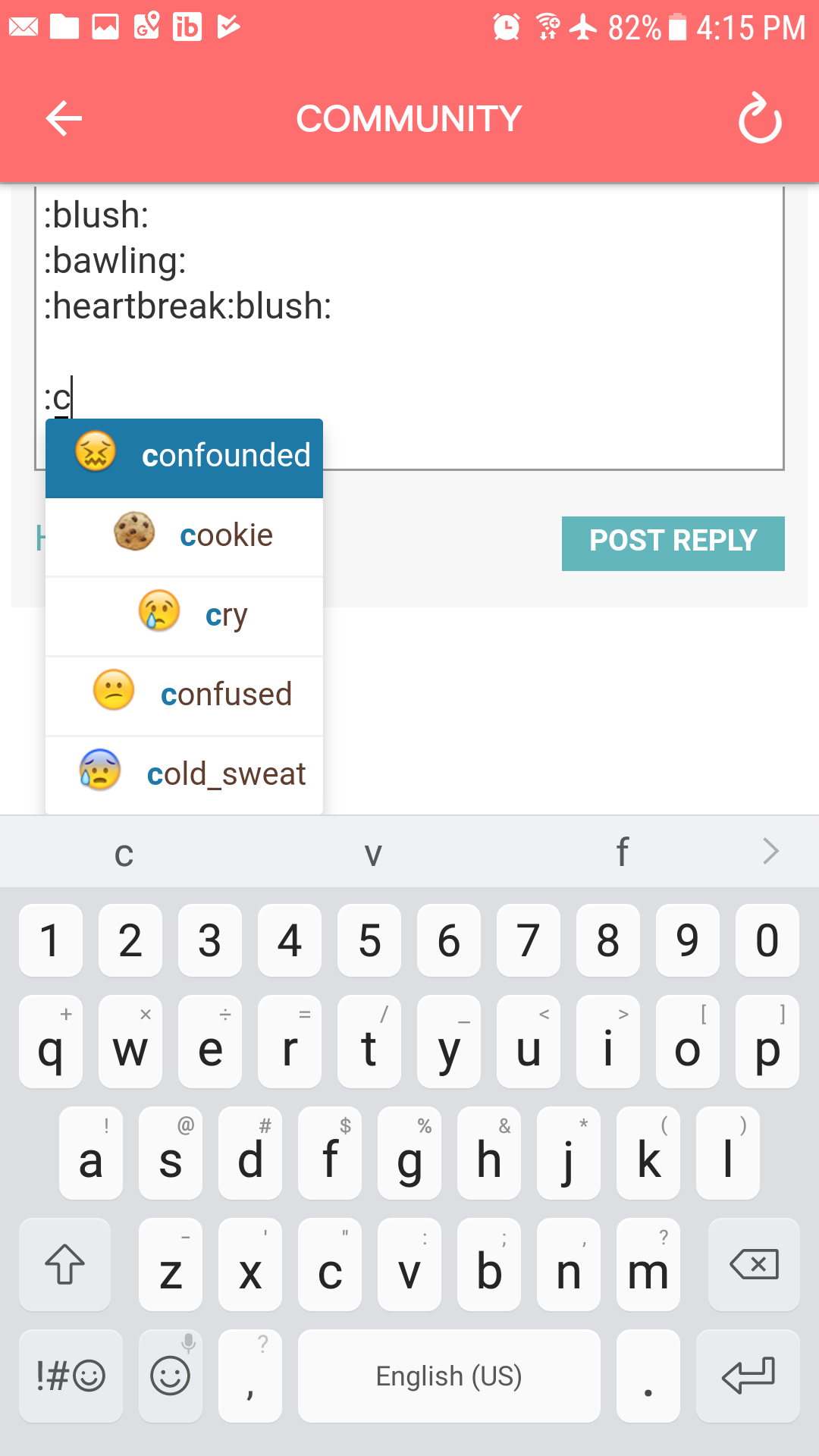Open the mail notification in status bar

click(24, 27)
